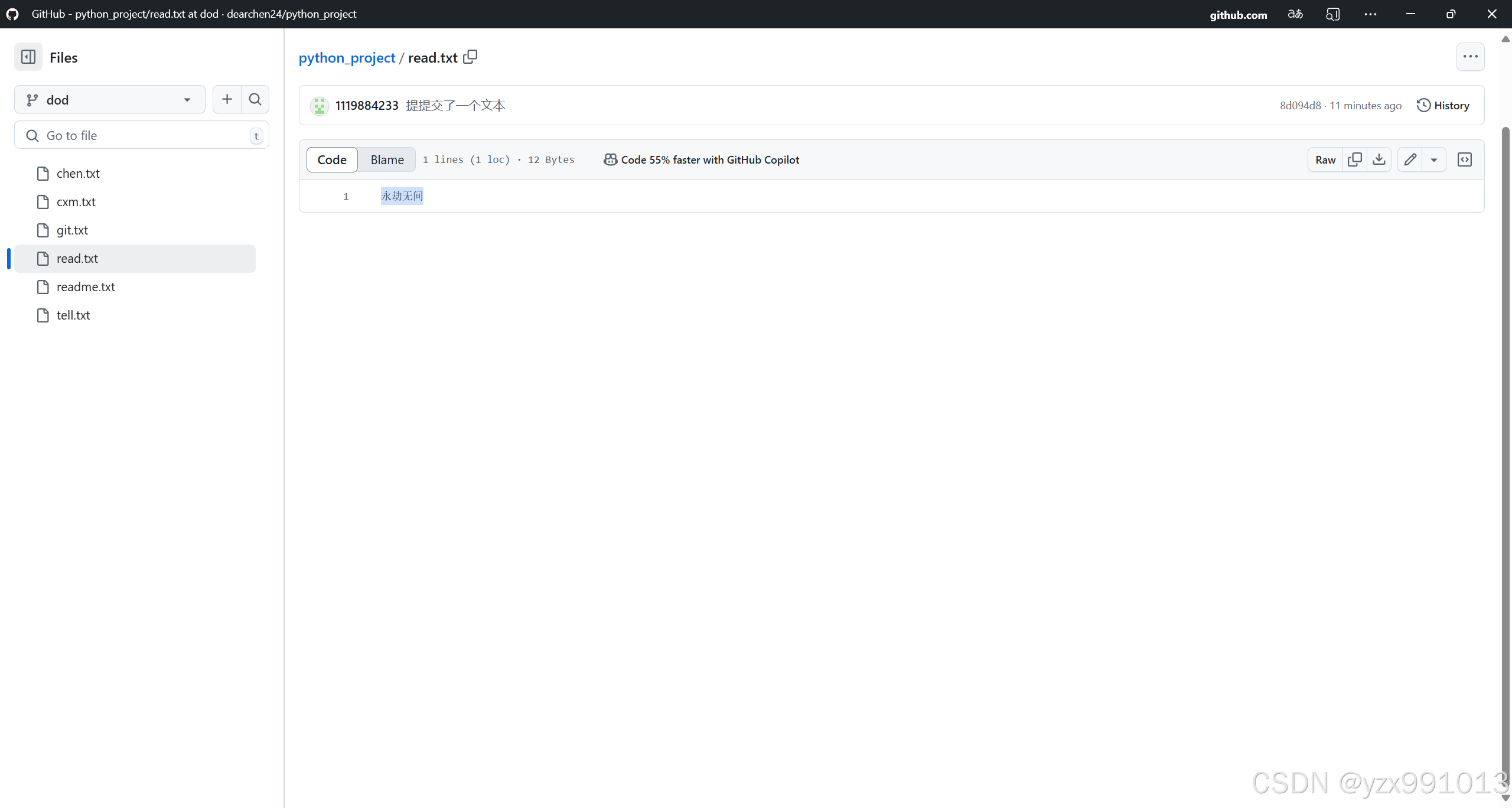Click the add file plus icon

pos(227,99)
